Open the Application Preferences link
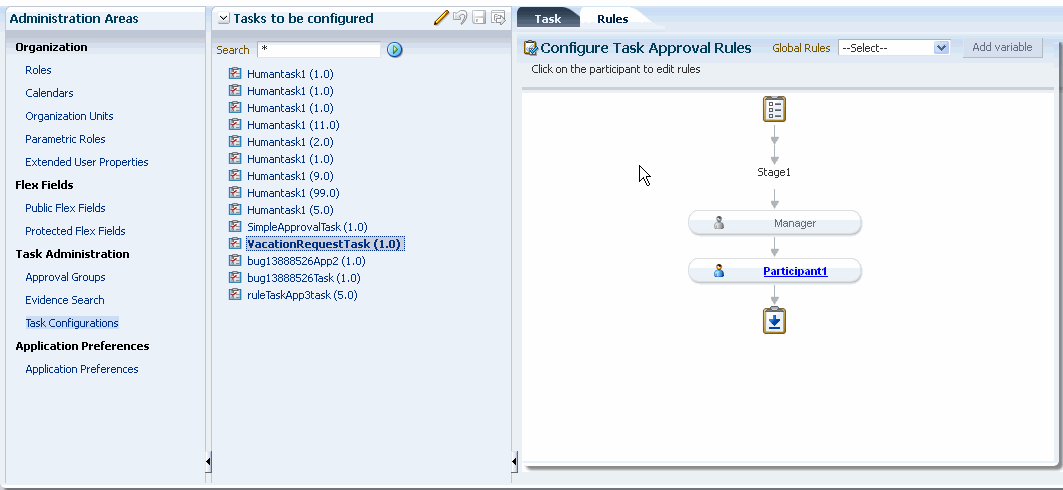 81,369
